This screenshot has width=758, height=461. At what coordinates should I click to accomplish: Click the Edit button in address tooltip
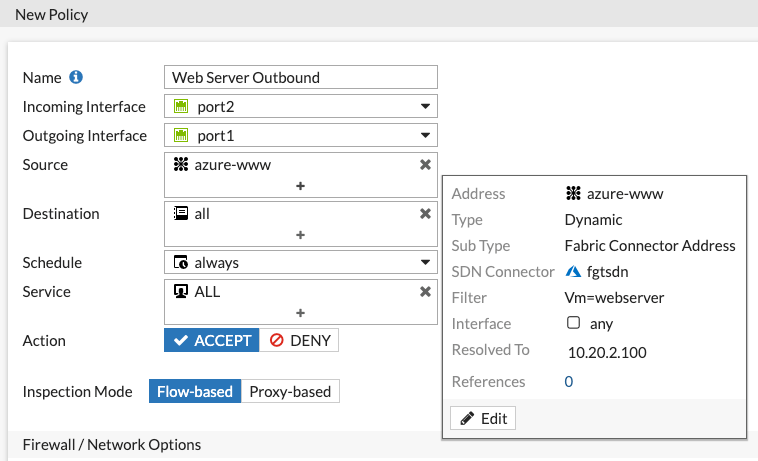(483, 418)
